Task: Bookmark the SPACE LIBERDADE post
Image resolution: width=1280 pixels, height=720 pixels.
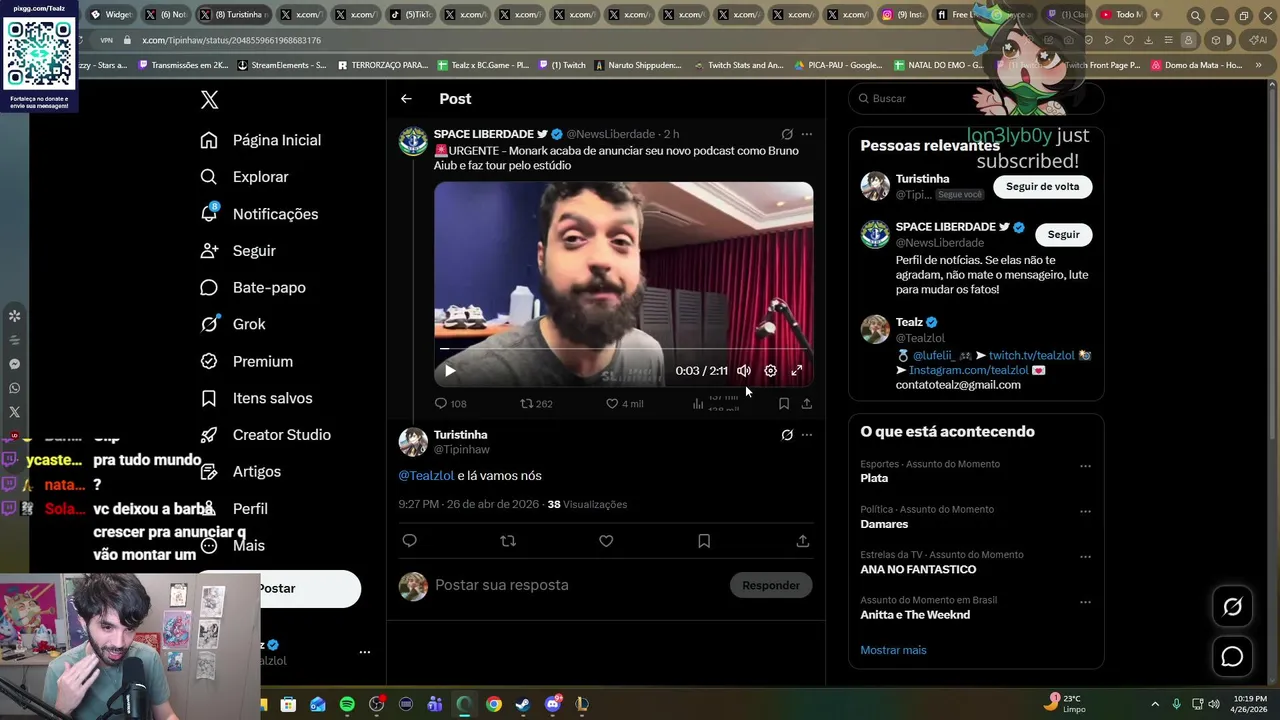Action: click(x=784, y=404)
